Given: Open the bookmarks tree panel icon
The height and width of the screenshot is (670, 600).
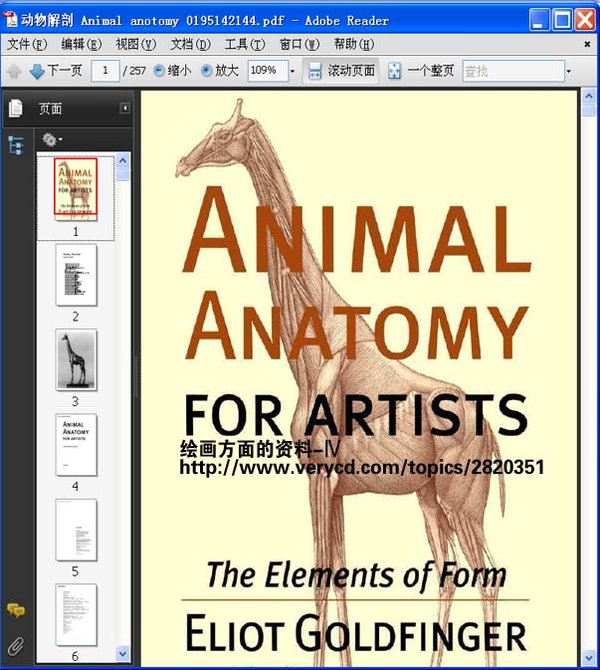Looking at the screenshot, I should coord(16,146).
